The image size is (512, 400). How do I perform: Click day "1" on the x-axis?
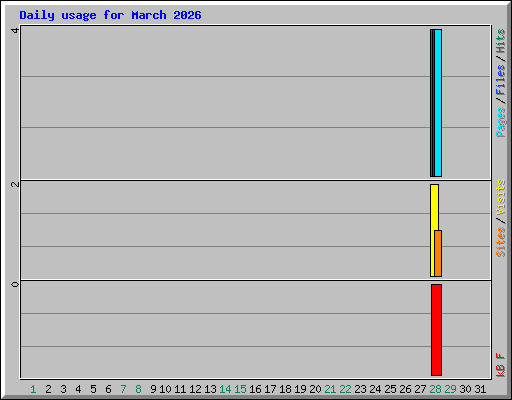(x=33, y=389)
